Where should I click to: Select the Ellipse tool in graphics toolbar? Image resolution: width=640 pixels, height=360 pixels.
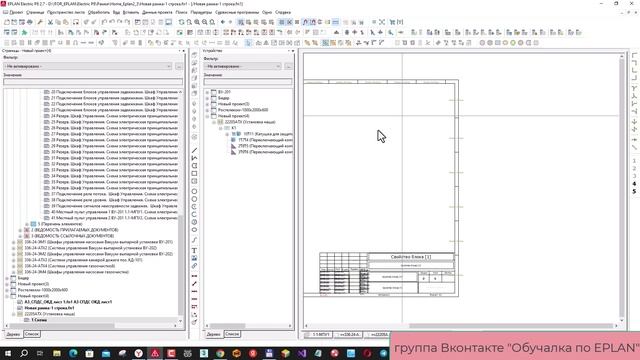[x=194, y=230]
